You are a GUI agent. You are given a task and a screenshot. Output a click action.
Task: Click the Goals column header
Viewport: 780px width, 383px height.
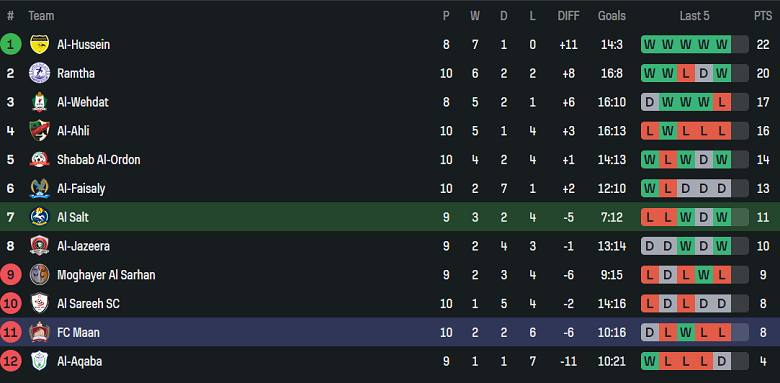click(x=611, y=16)
